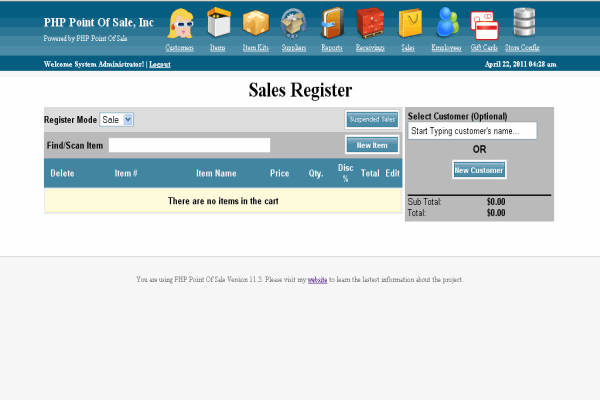Click the Items text link
This screenshot has height=400, width=600.
click(x=217, y=47)
